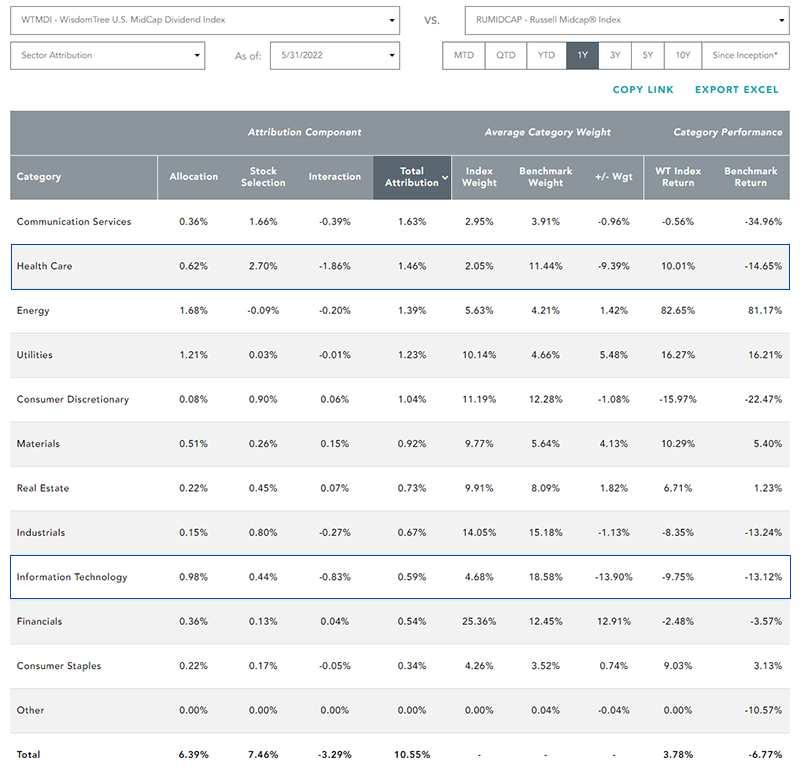
Task: Open the As of date dropdown
Action: pos(335,56)
